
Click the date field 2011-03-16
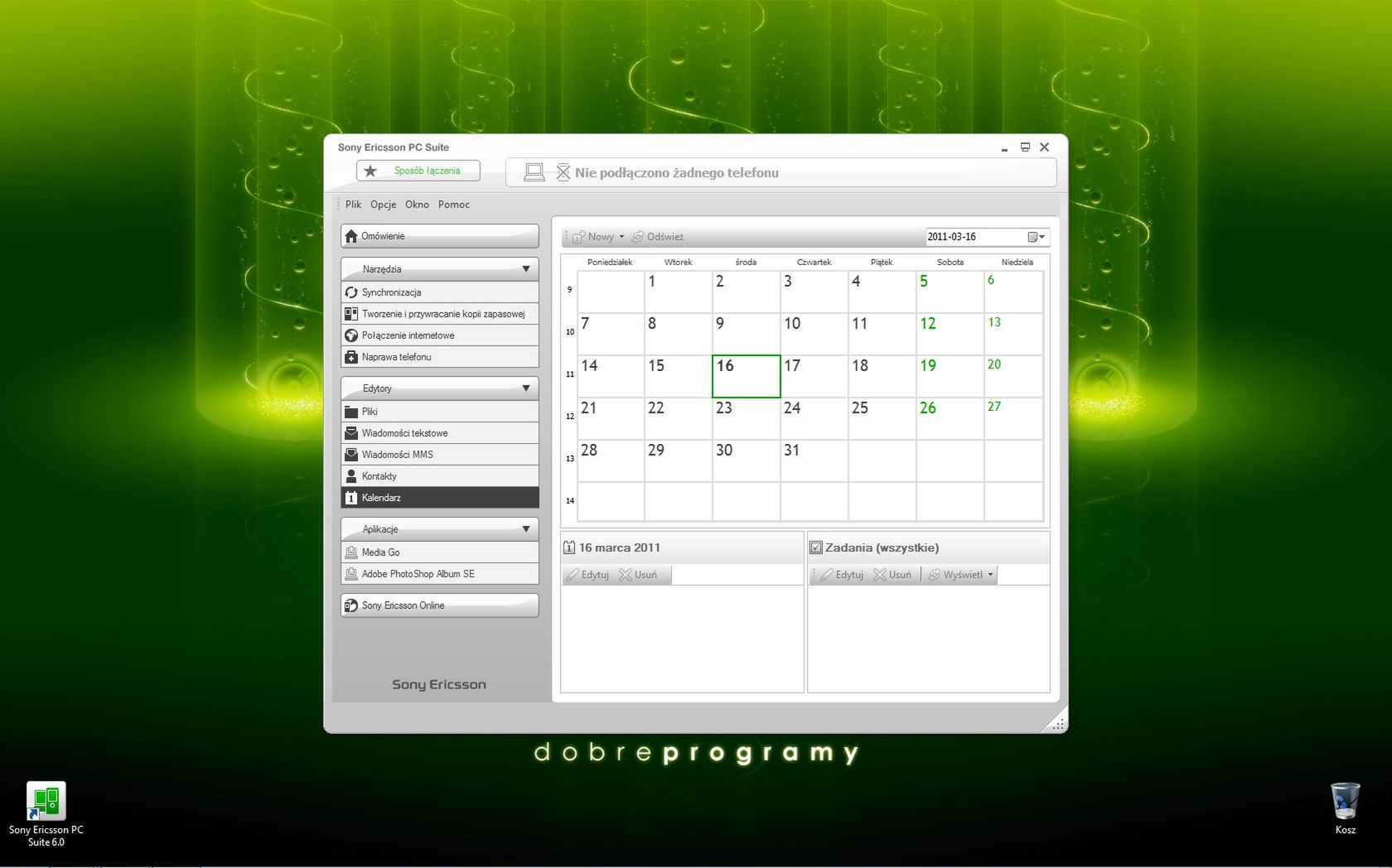[974, 237]
